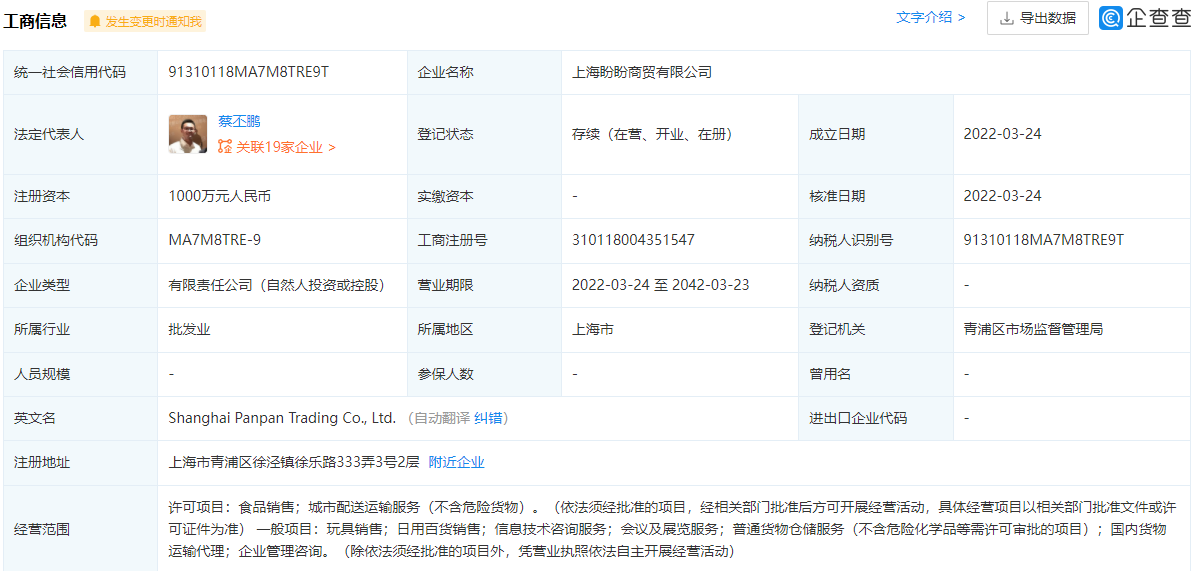Click the '(自动翻译' note text
The width and height of the screenshot is (1194, 571).
438,418
